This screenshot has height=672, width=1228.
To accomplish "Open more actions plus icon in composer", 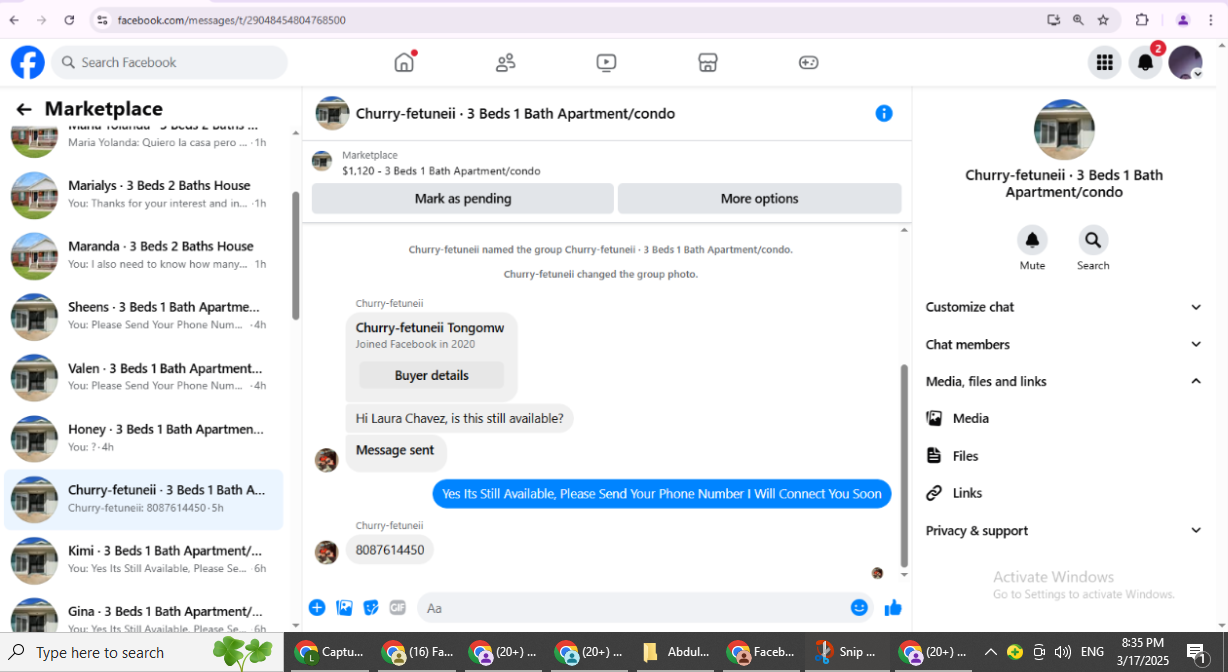I will [x=317, y=607].
